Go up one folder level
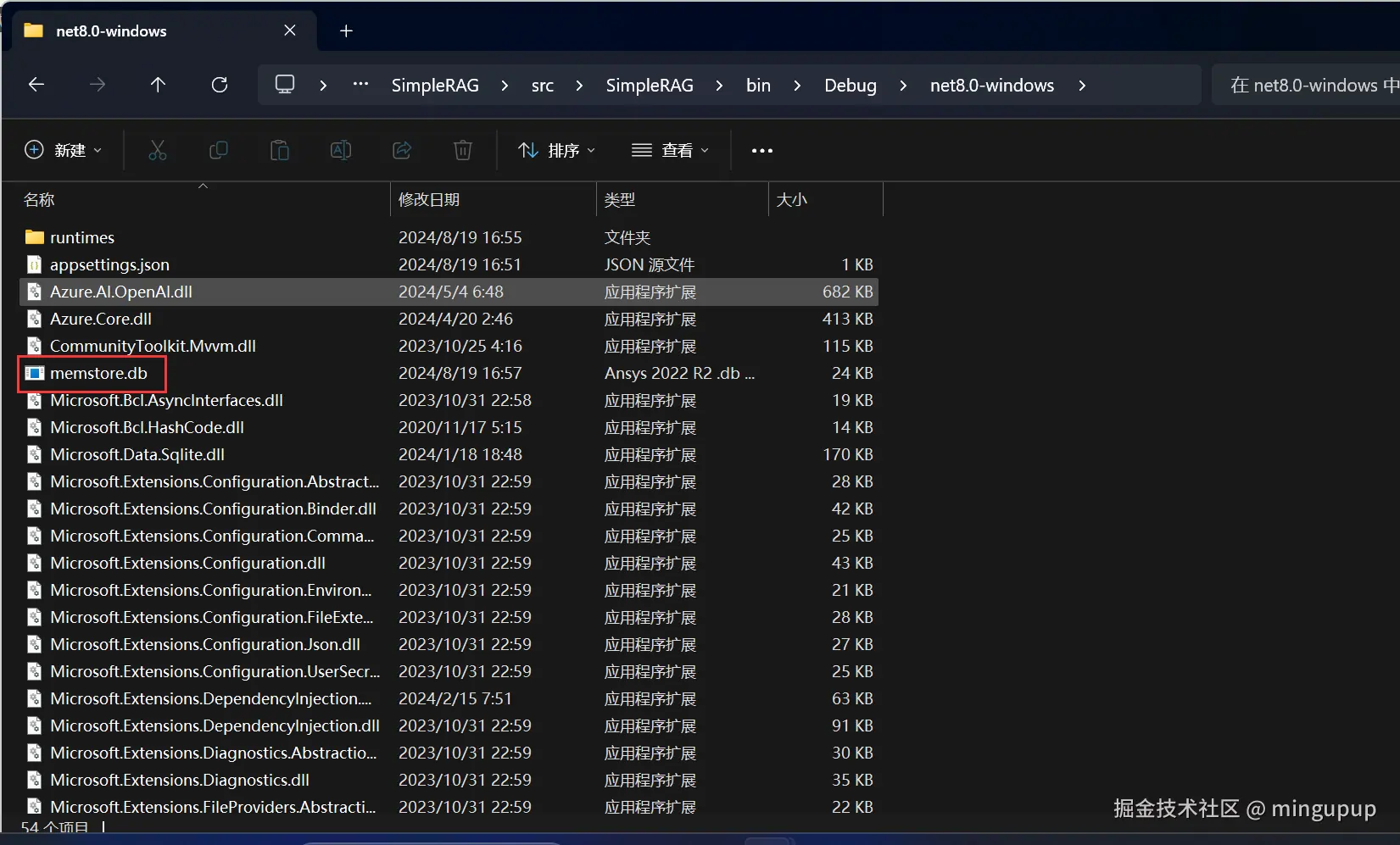This screenshot has width=1400, height=845. click(158, 85)
